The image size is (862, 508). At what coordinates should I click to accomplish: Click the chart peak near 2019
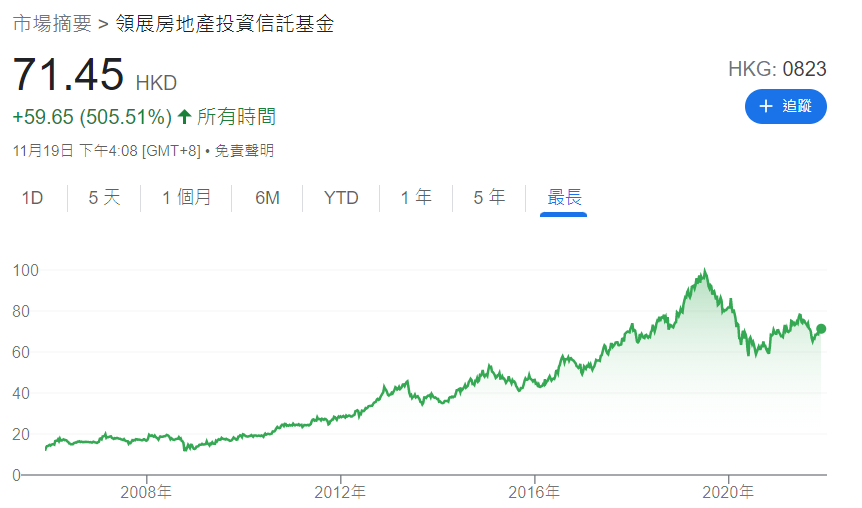click(x=704, y=271)
